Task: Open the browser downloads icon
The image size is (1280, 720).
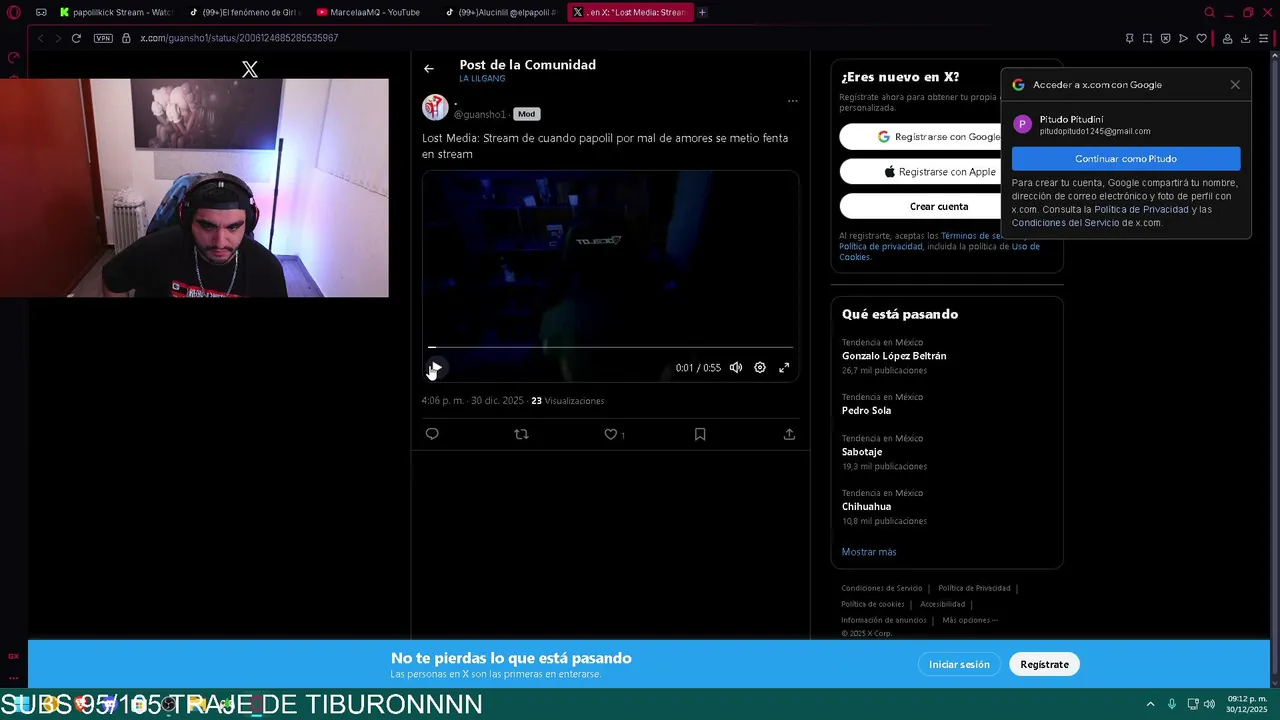Action: point(1245,38)
